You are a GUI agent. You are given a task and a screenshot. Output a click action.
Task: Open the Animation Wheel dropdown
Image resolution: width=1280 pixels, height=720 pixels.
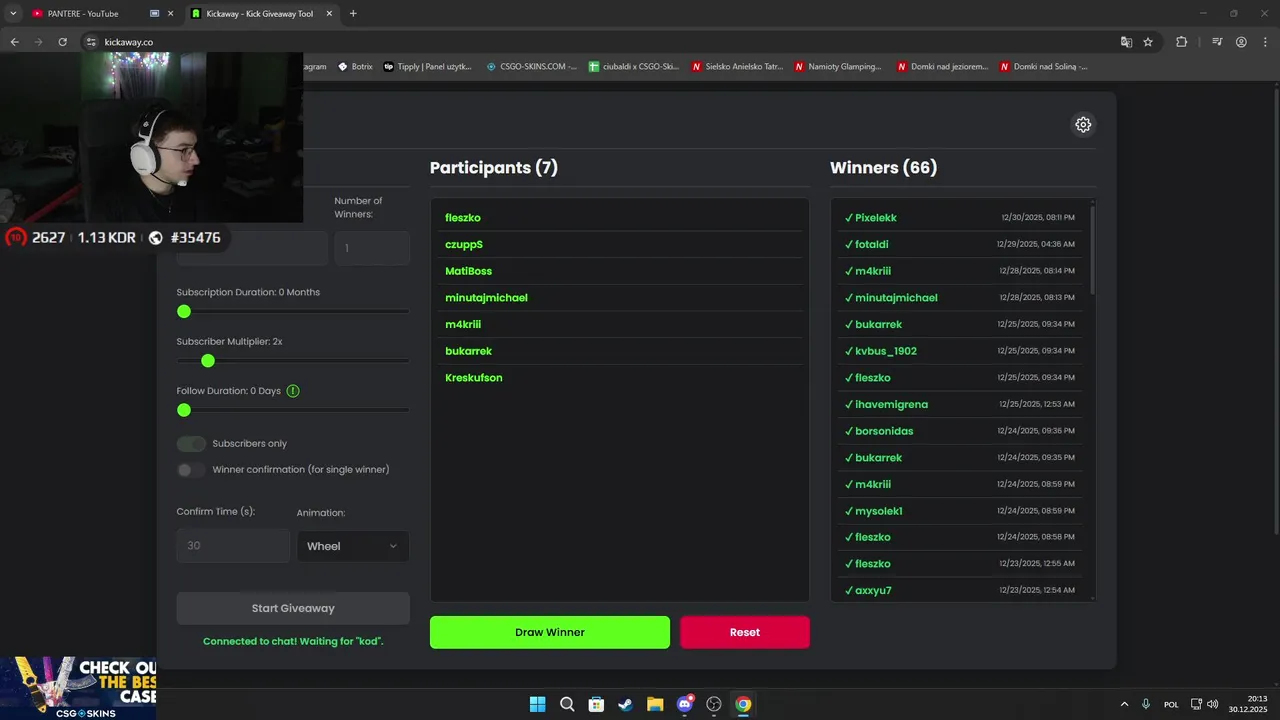click(353, 546)
